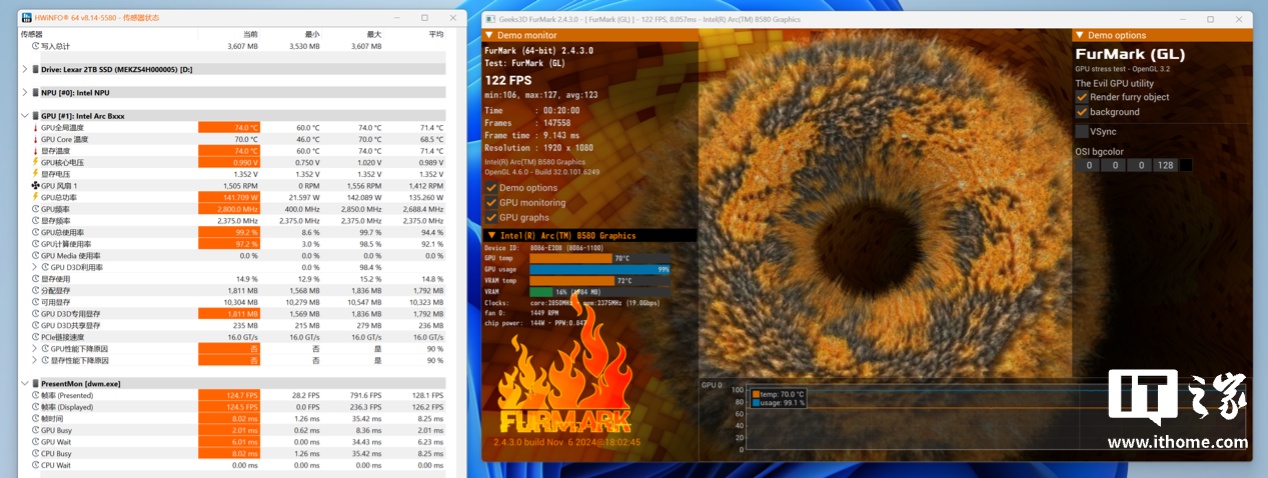Click the GPU fan 1 sensor icon
The width and height of the screenshot is (1268, 478).
click(36, 185)
